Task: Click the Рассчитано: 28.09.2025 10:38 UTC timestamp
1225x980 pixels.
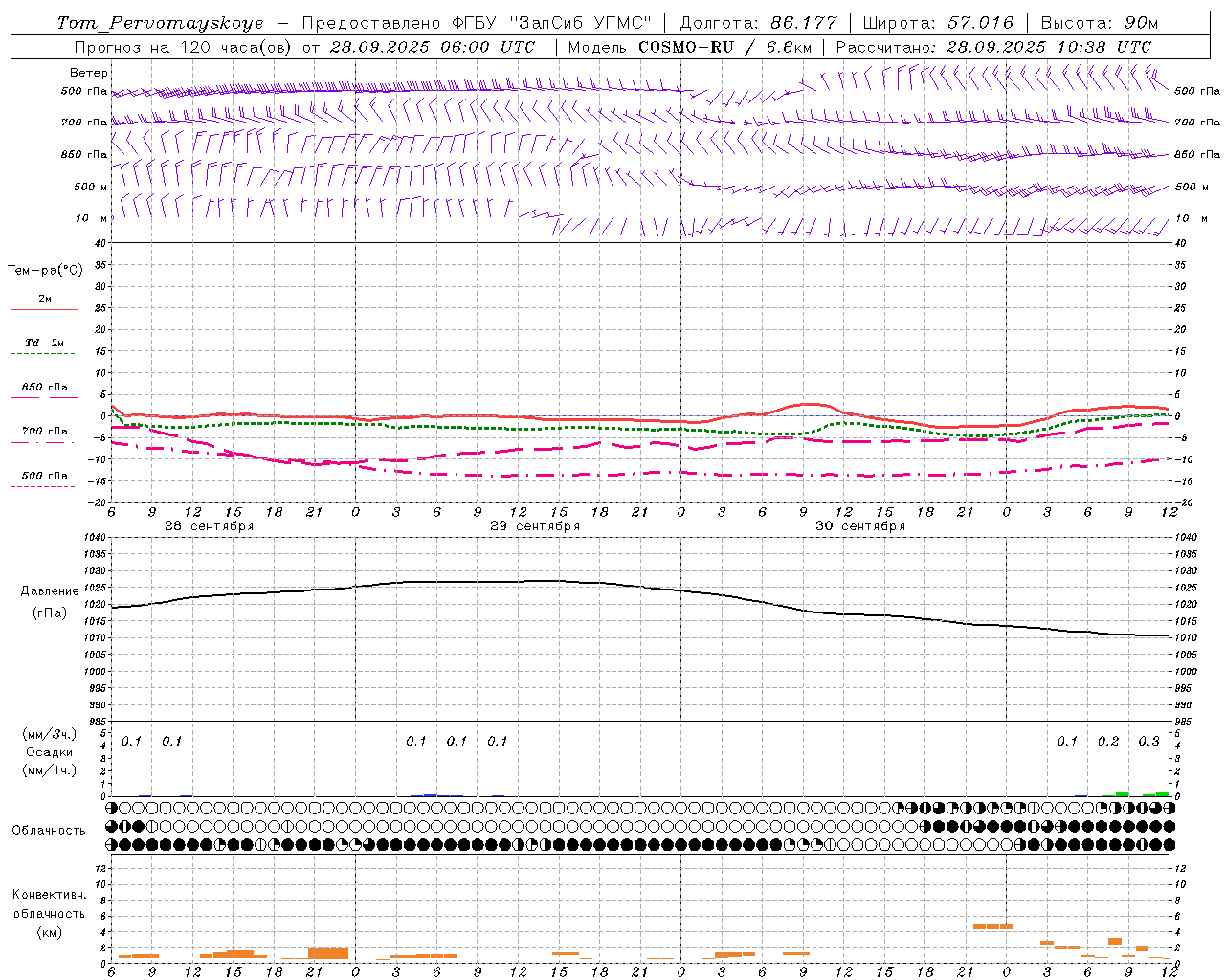Action: [993, 47]
